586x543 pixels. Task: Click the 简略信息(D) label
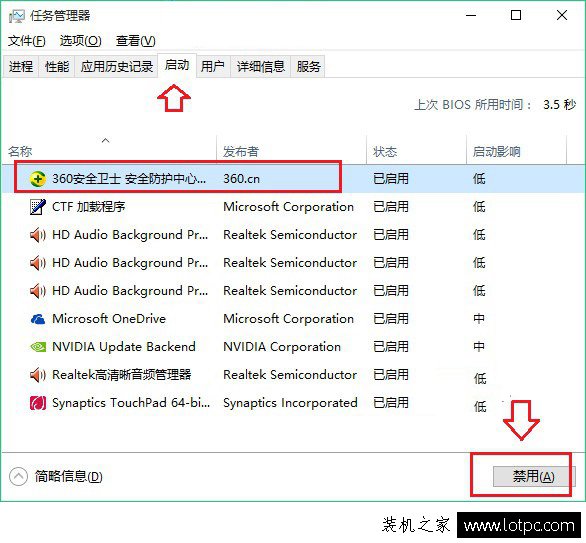tap(68, 476)
